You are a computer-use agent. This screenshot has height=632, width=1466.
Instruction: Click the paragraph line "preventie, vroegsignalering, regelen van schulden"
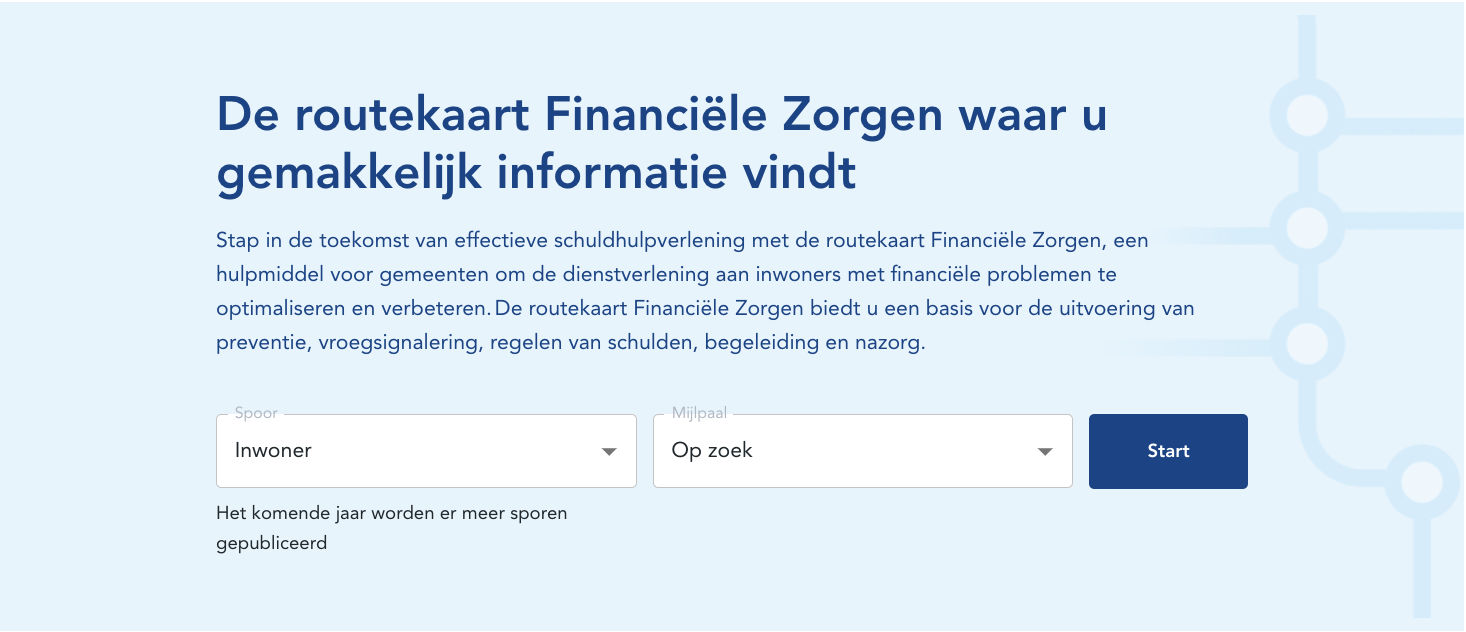coord(570,343)
